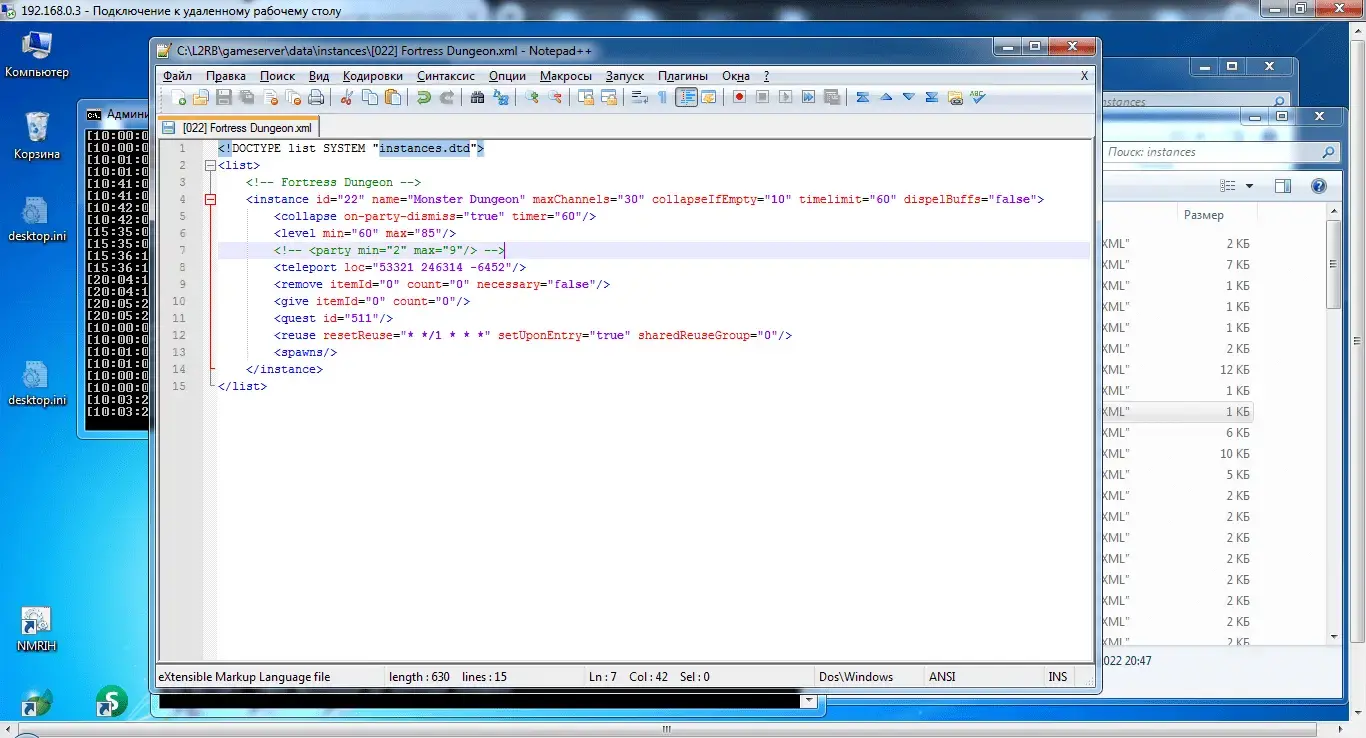Click 'length : 630' in status bar
Screen dimensions: 1366x738
coord(419,677)
